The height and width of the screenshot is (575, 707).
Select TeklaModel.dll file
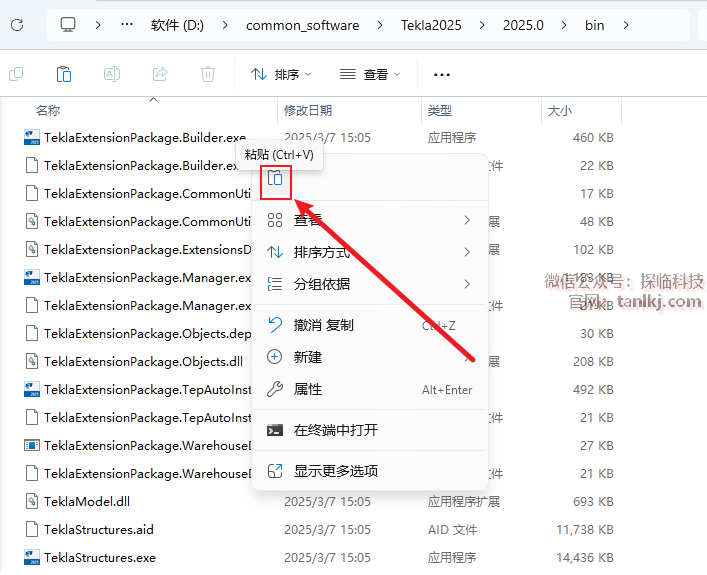pos(87,501)
